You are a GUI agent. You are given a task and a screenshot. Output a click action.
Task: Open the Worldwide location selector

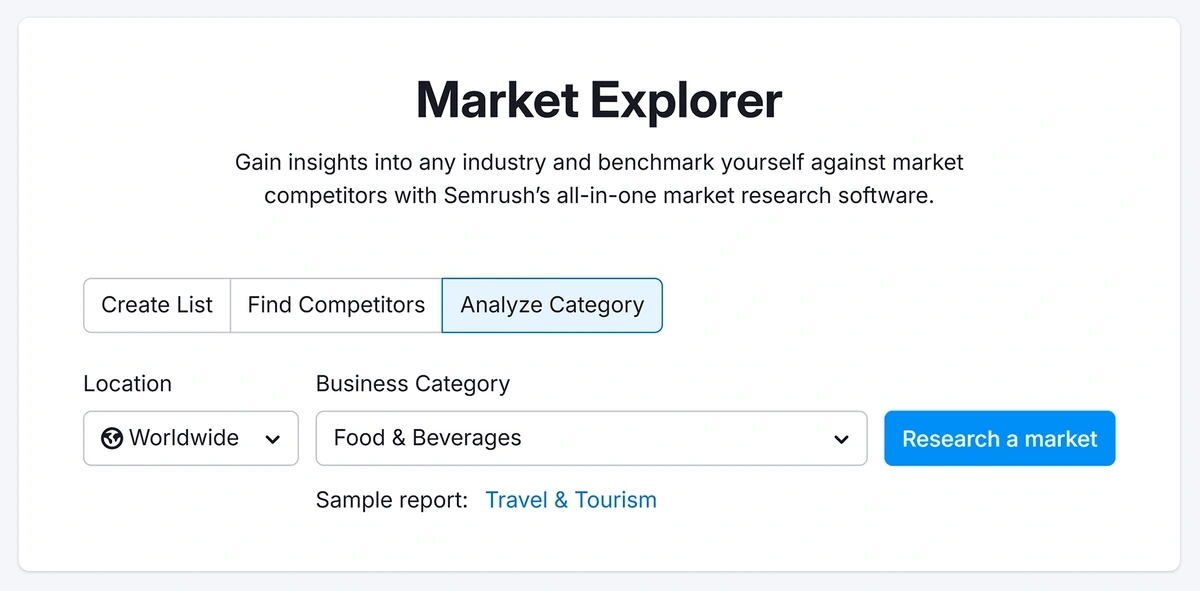[x=191, y=438]
